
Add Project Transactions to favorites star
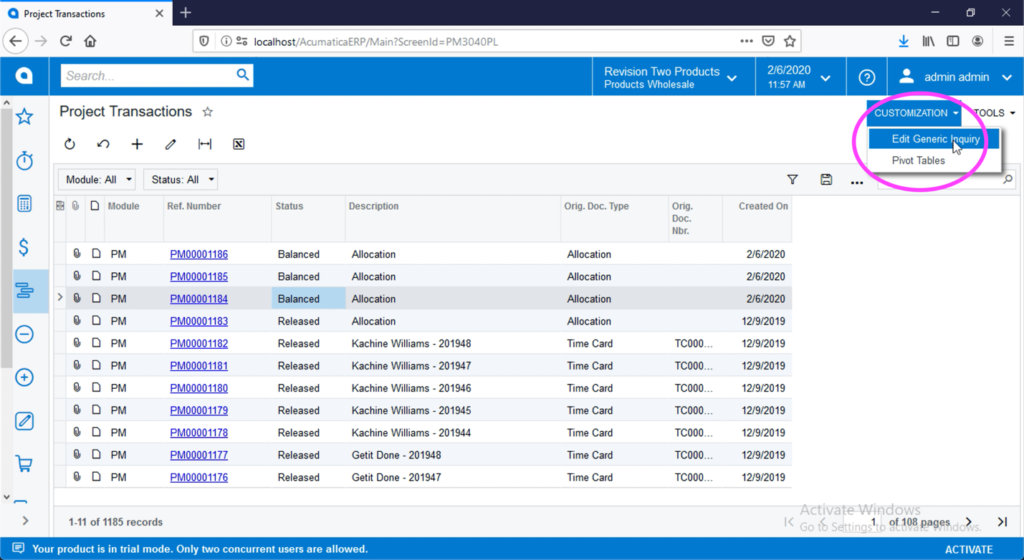click(208, 112)
